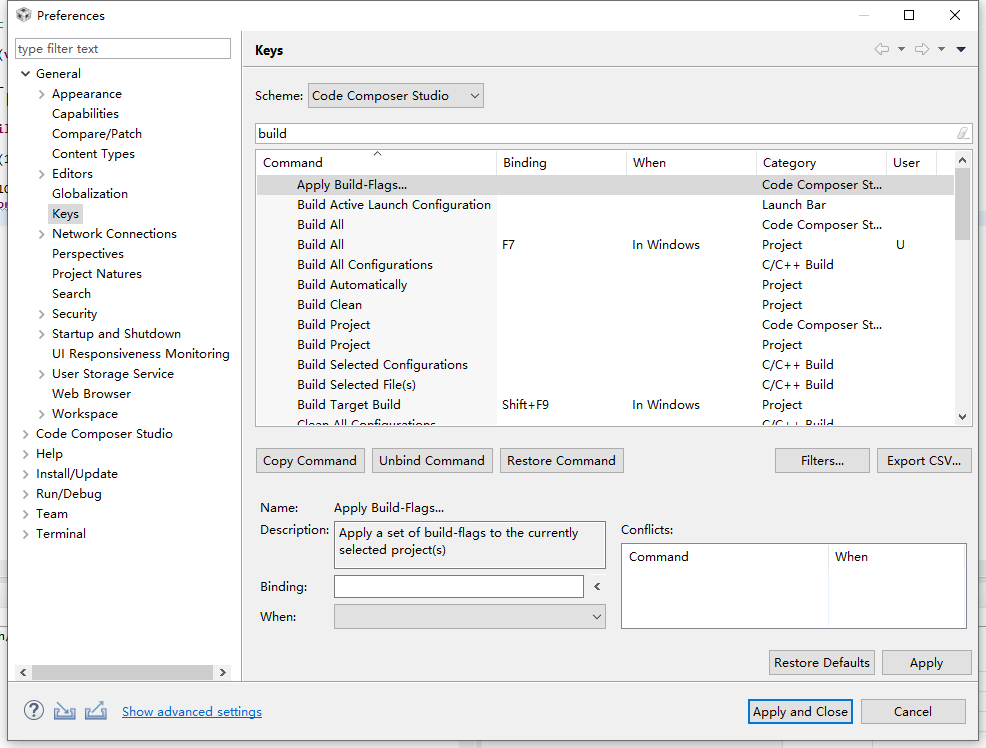Screen dimensions: 986x748
Task: Open Globalization preference page
Action: [90, 194]
